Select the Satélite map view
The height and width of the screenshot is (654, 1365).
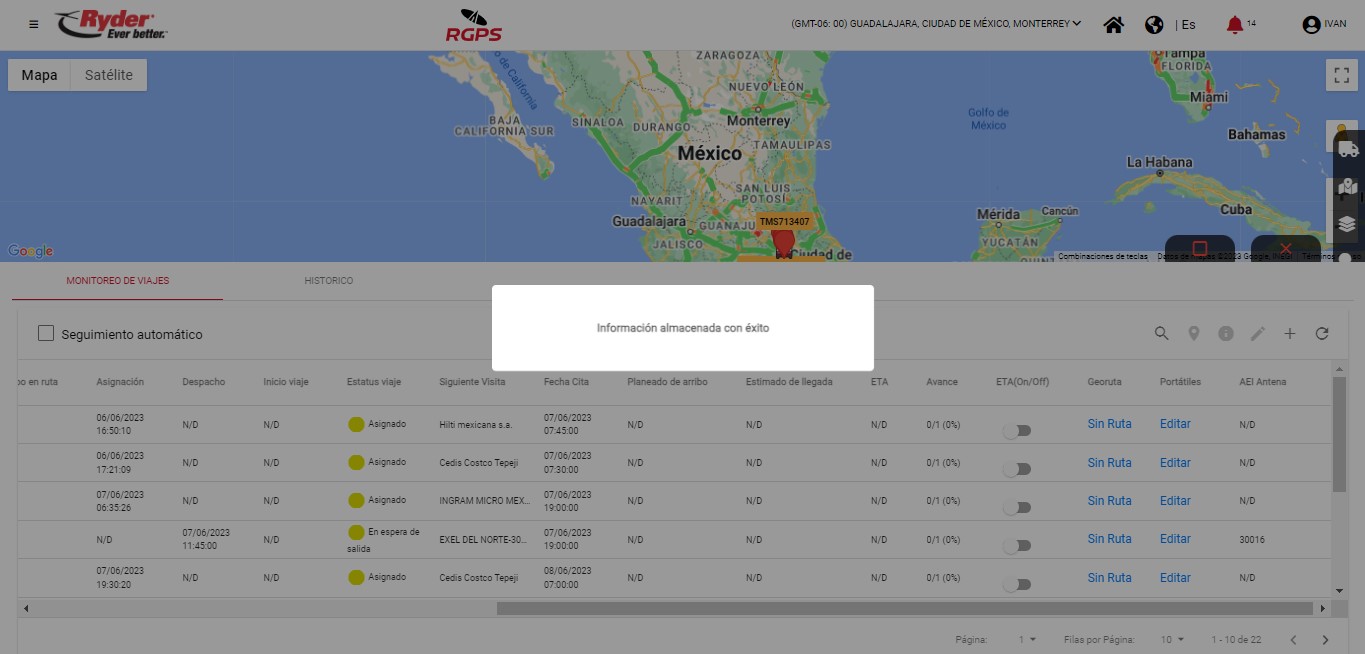pyautogui.click(x=109, y=75)
